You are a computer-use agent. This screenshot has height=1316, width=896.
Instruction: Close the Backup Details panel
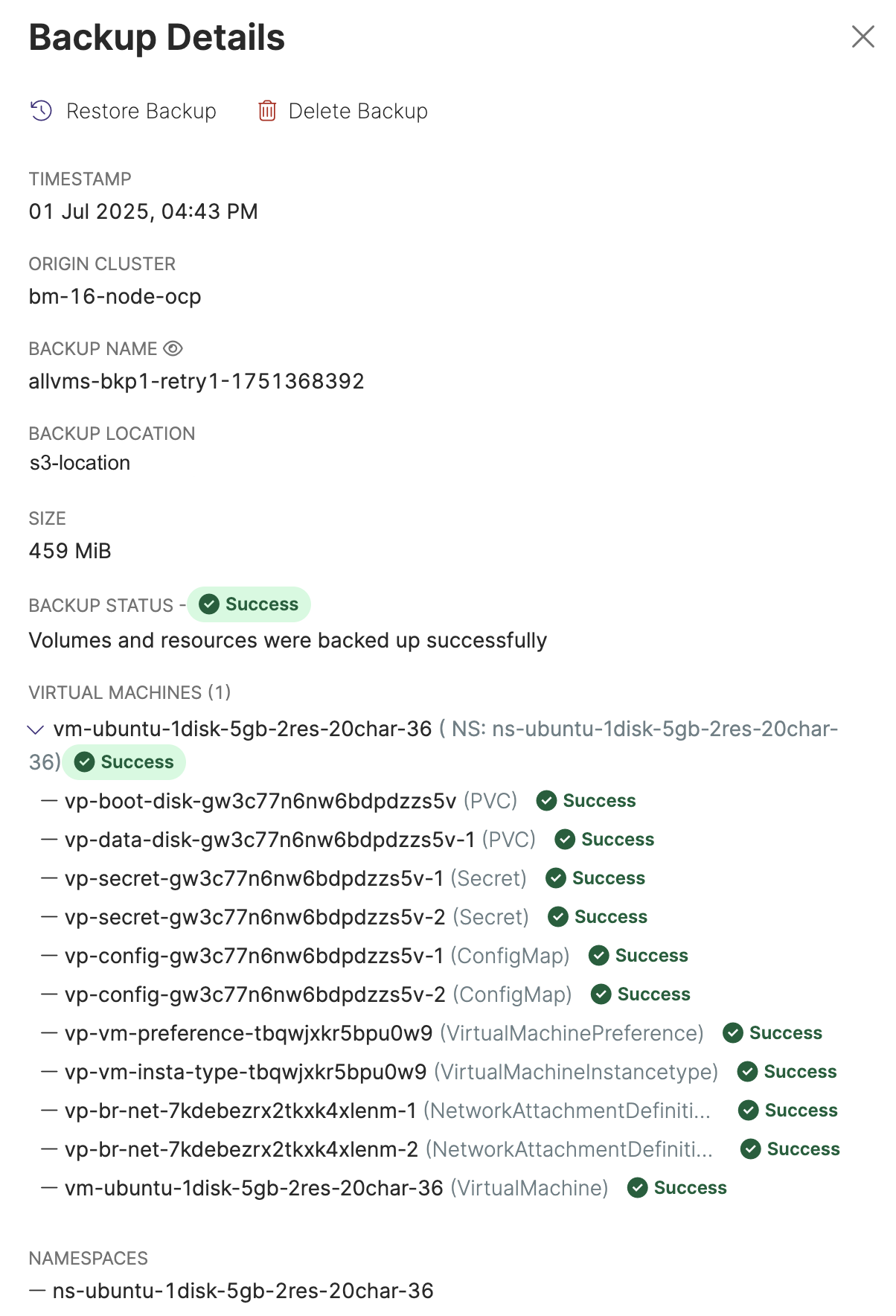(x=863, y=36)
